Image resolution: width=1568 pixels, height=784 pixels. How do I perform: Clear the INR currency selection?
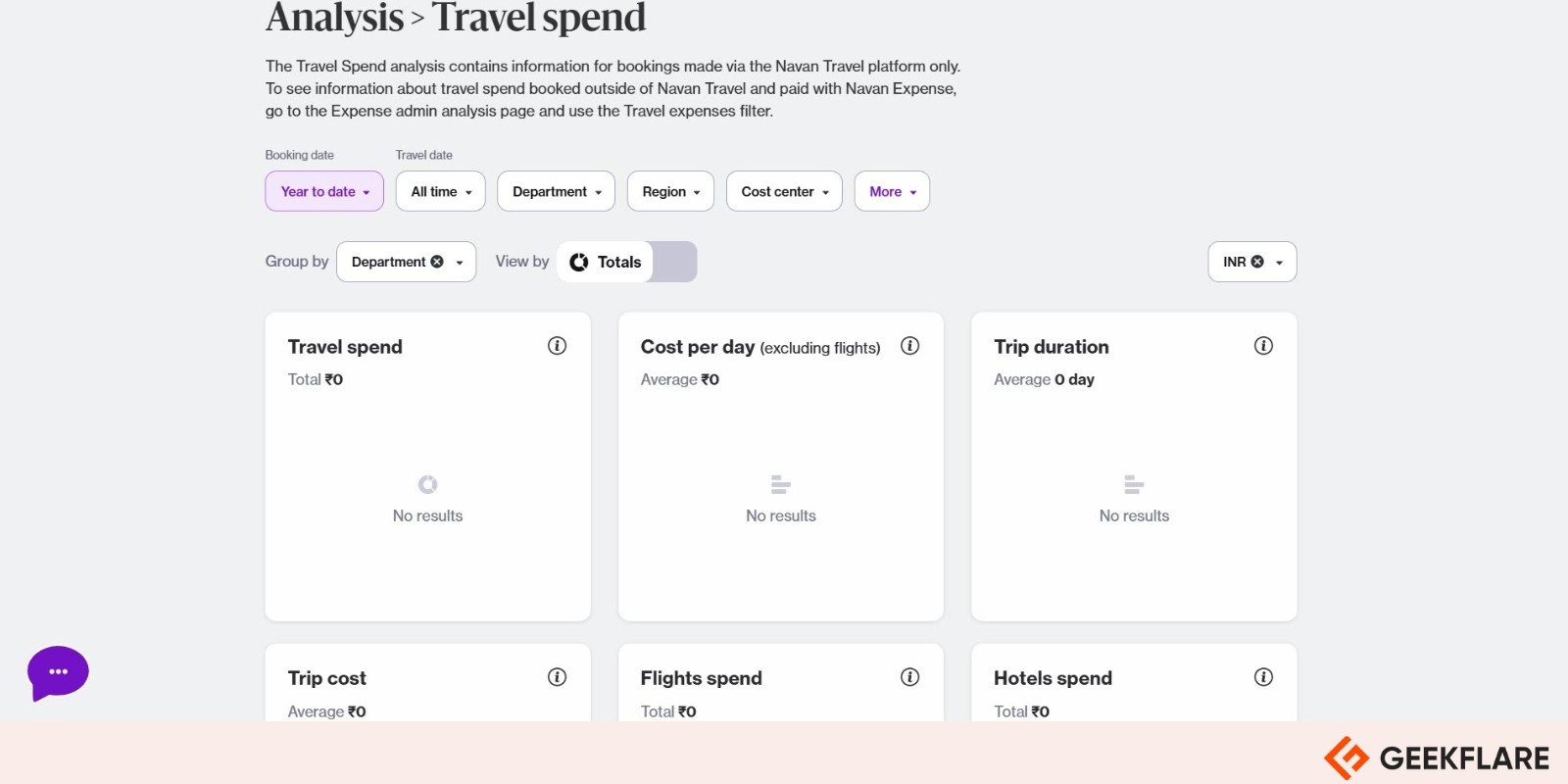[1257, 262]
